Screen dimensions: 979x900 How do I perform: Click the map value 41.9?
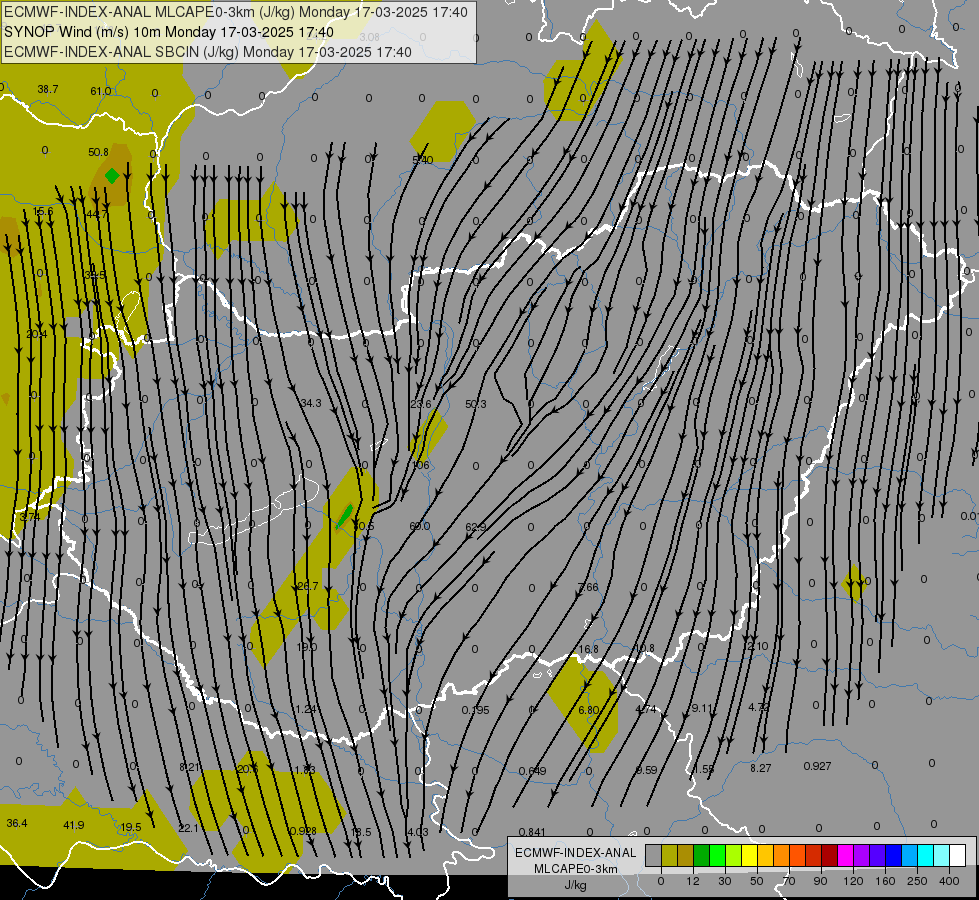[x=74, y=825]
